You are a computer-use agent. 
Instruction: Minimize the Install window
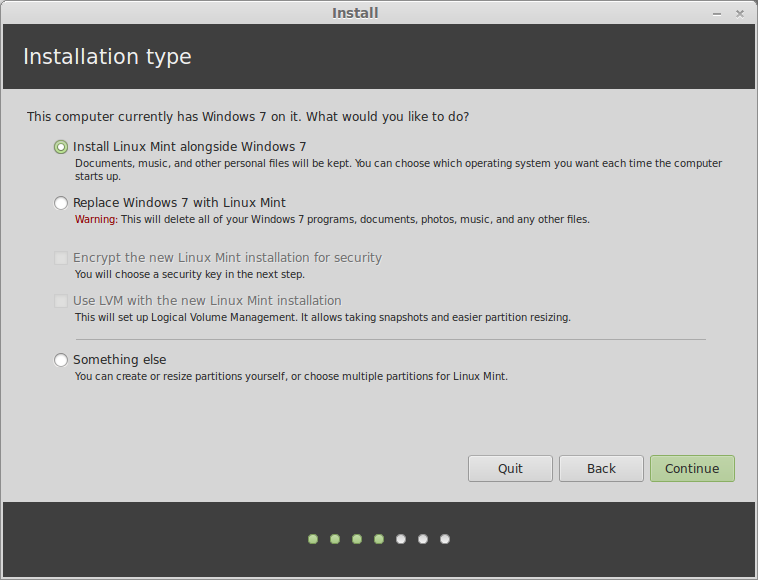717,14
